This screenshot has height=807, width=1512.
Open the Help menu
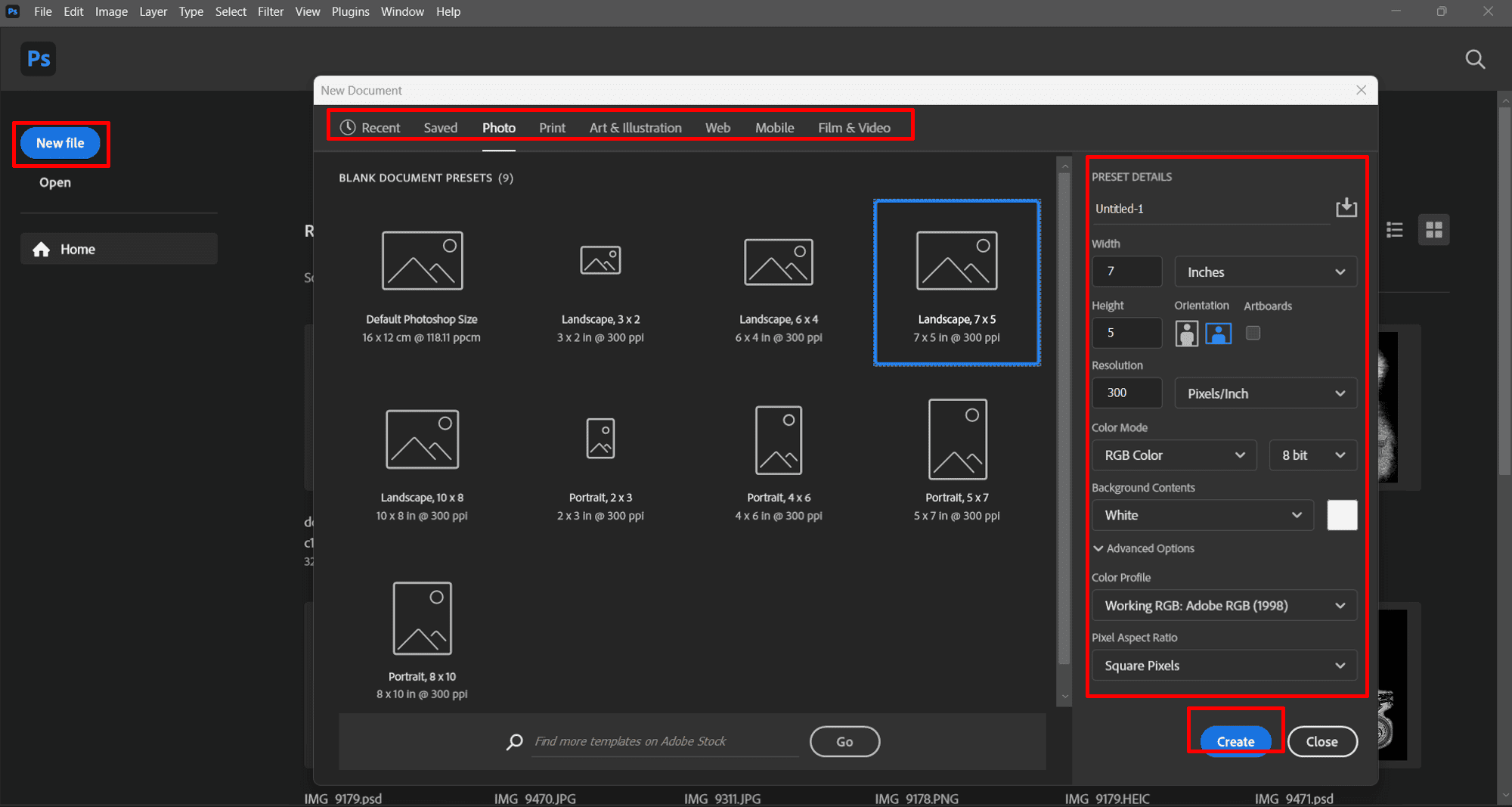pos(448,11)
